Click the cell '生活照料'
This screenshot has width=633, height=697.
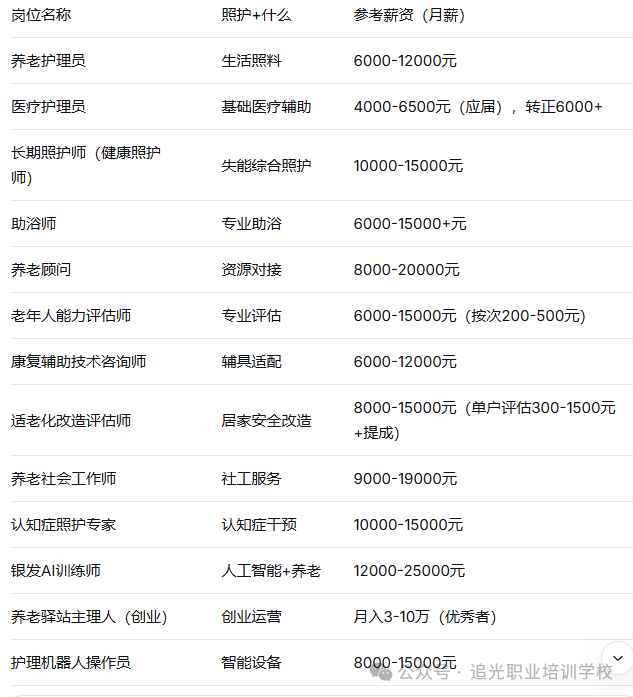coord(251,61)
